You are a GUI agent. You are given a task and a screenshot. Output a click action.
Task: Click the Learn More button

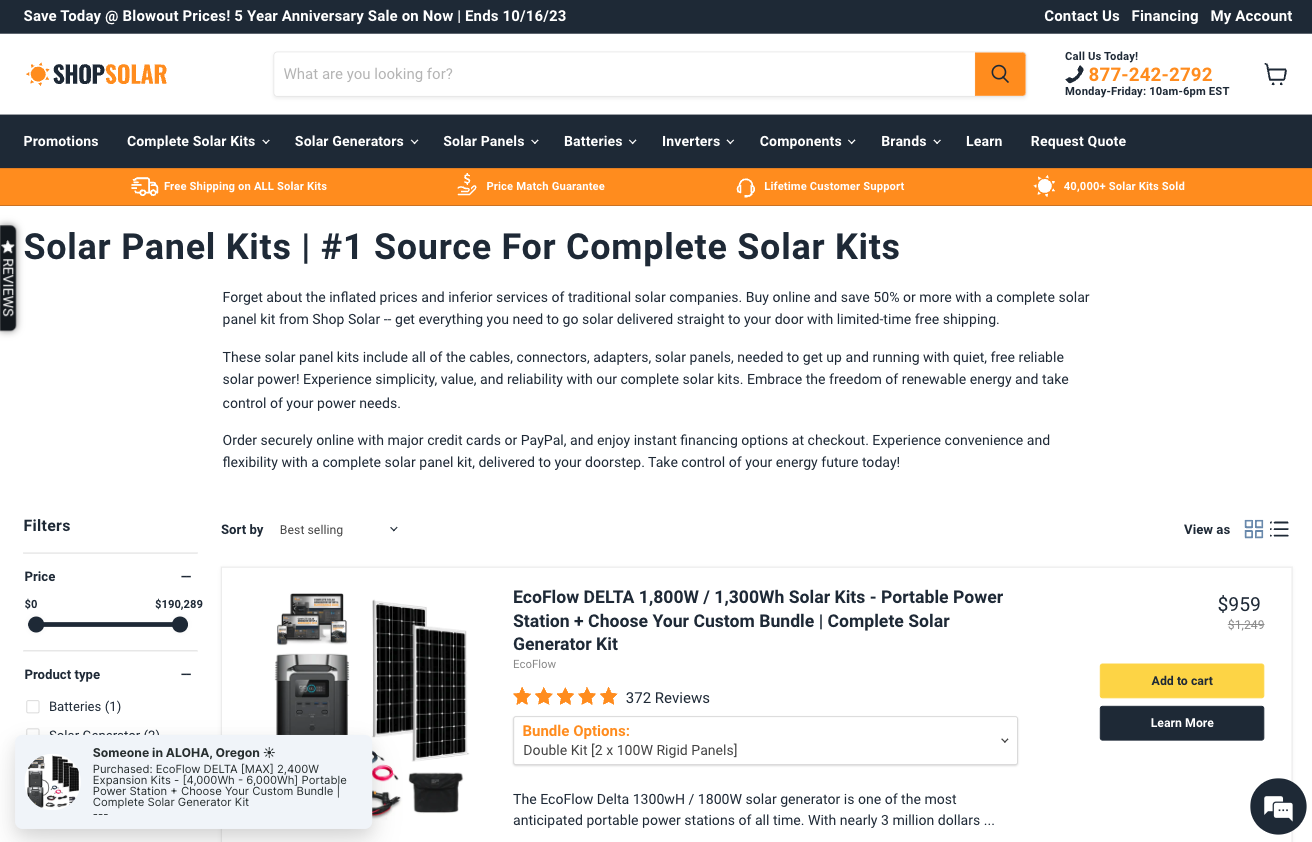pyautogui.click(x=1181, y=723)
